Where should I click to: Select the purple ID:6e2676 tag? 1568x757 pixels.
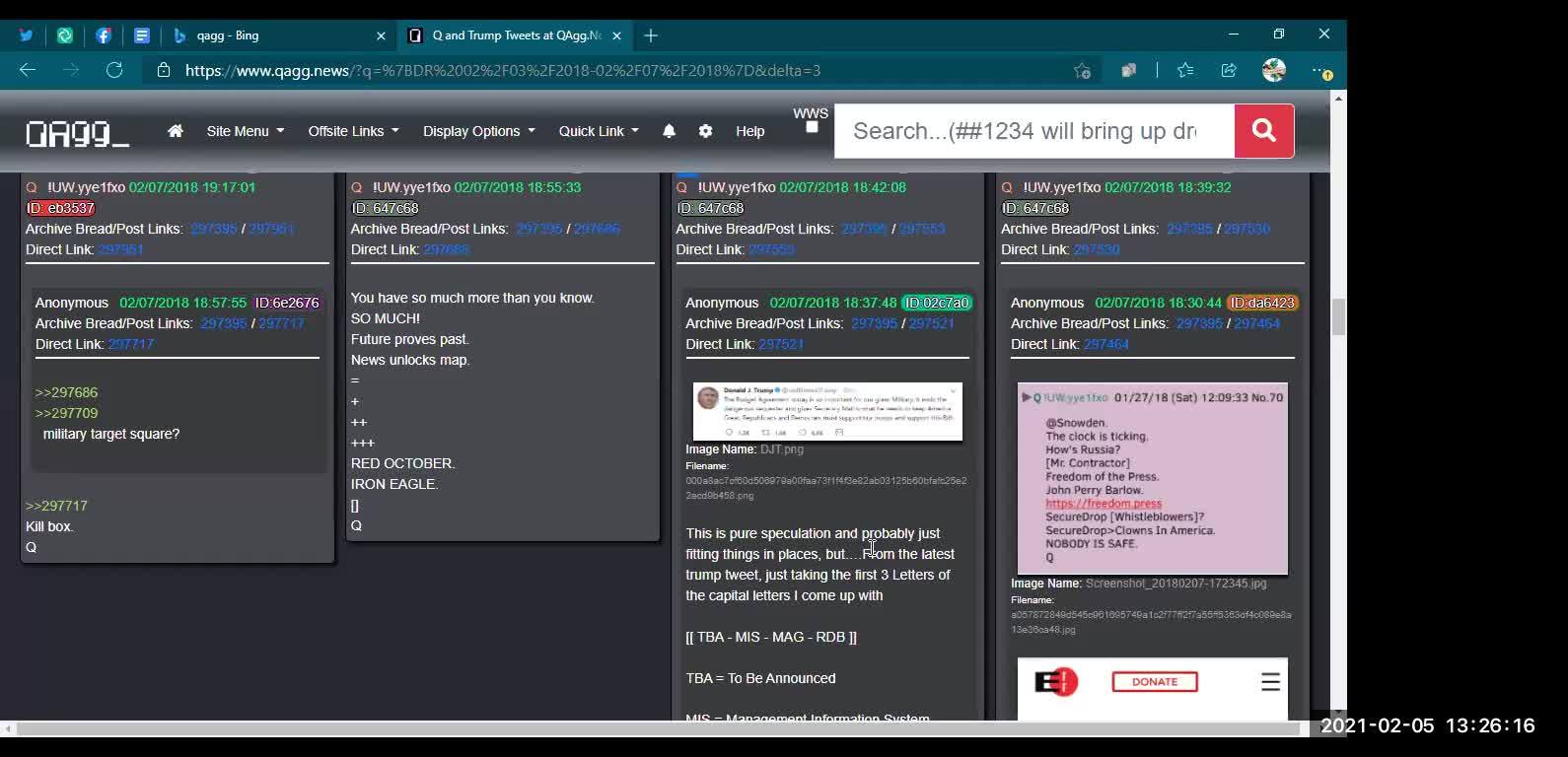point(287,303)
